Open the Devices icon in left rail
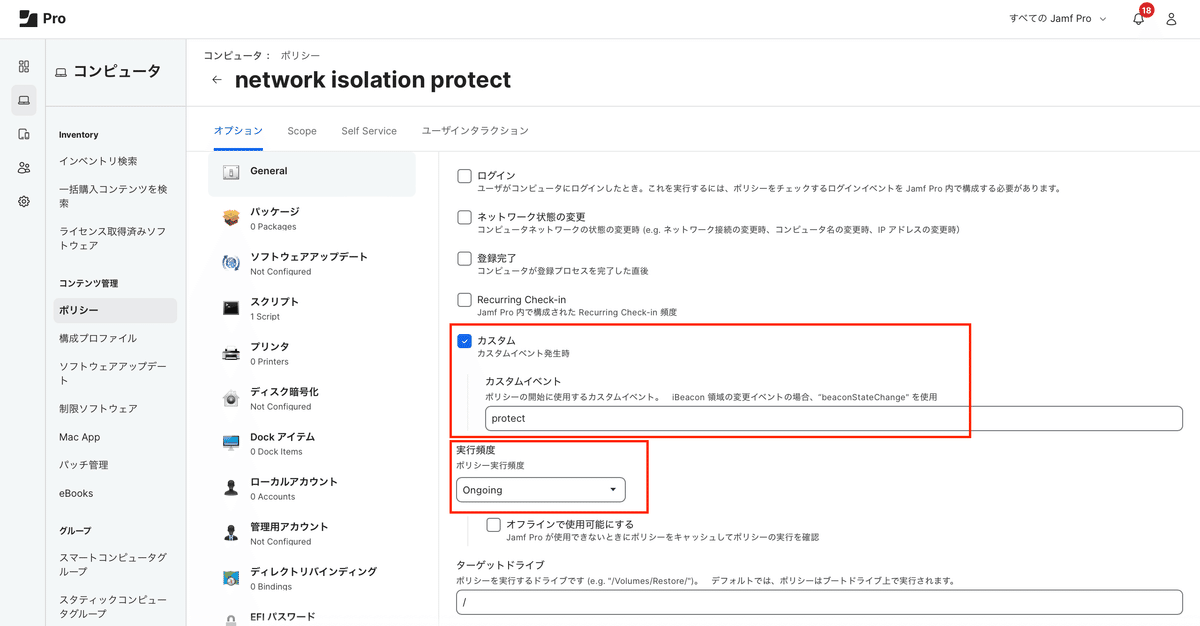This screenshot has height=626, width=1200. coord(24,134)
